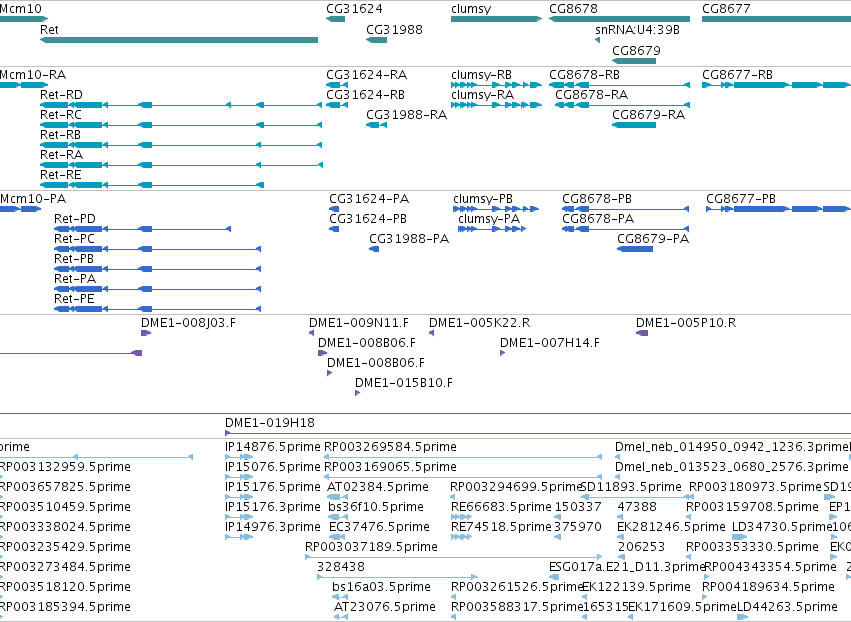Select the CG8679 gene label
The width and height of the screenshot is (851, 622).
tap(636, 50)
